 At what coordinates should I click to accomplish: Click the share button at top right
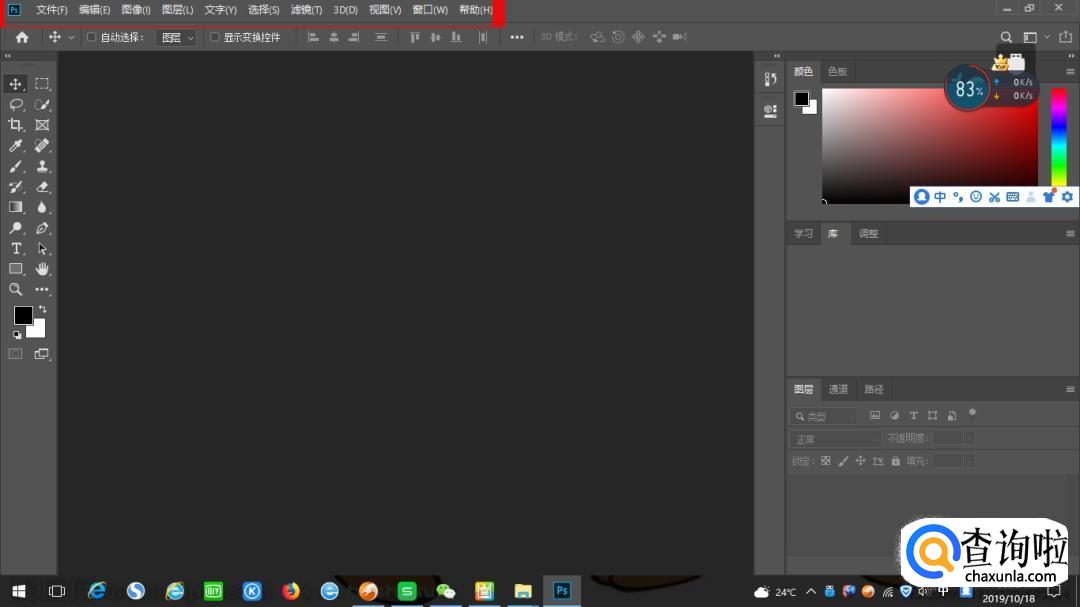[x=1065, y=37]
